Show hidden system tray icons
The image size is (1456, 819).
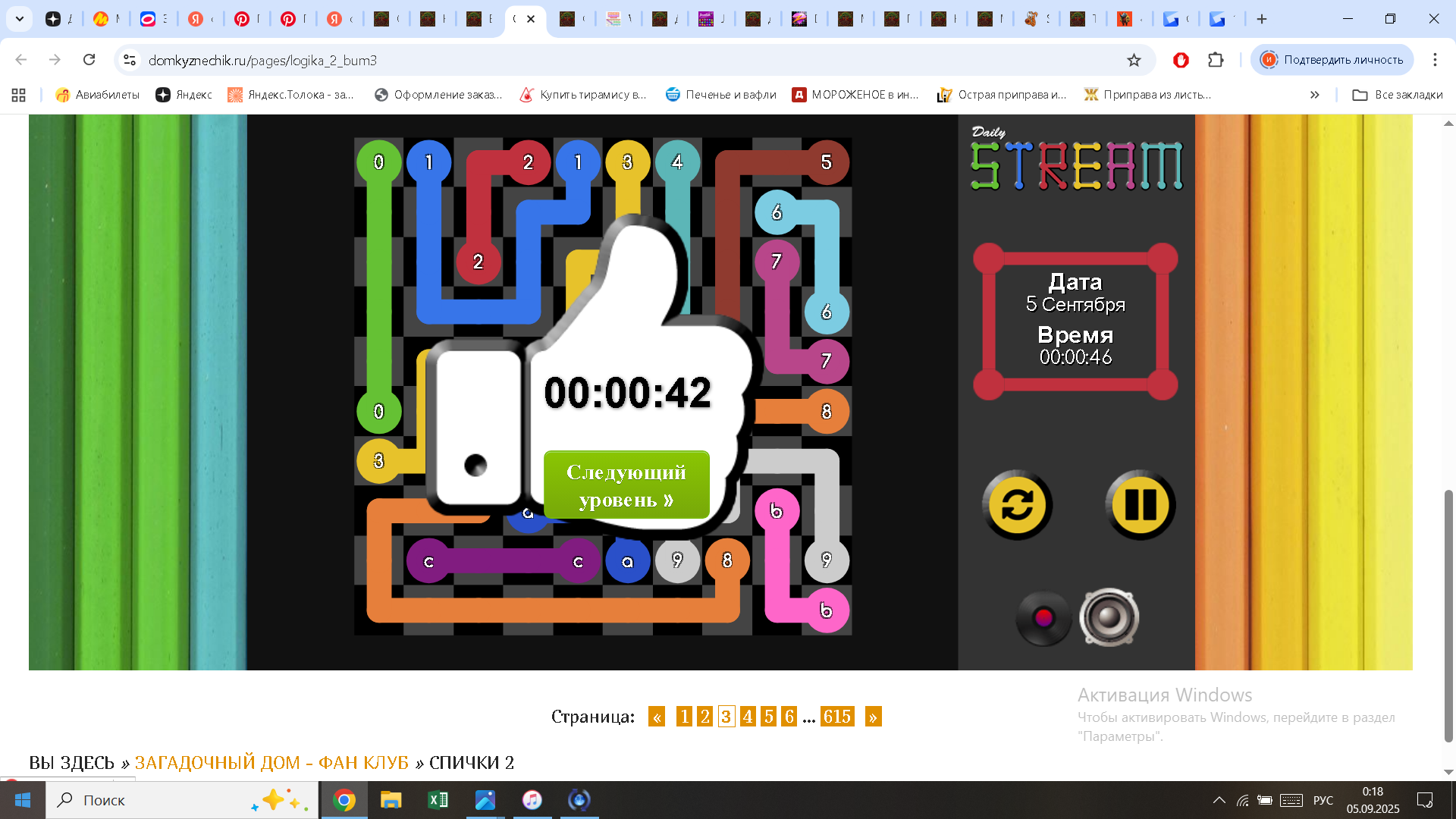pos(1219,800)
